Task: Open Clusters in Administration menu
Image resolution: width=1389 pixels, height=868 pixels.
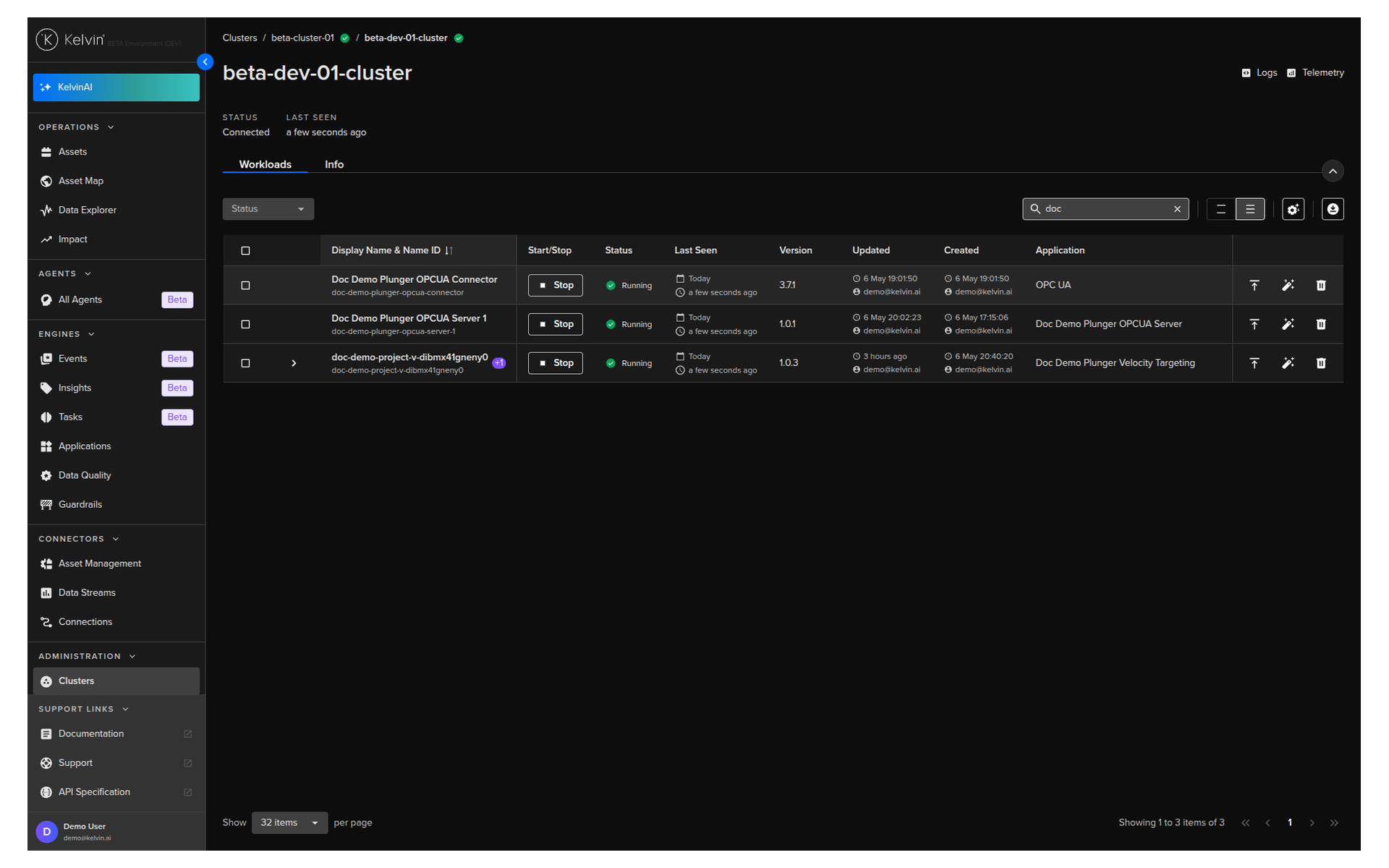Action: 116,681
